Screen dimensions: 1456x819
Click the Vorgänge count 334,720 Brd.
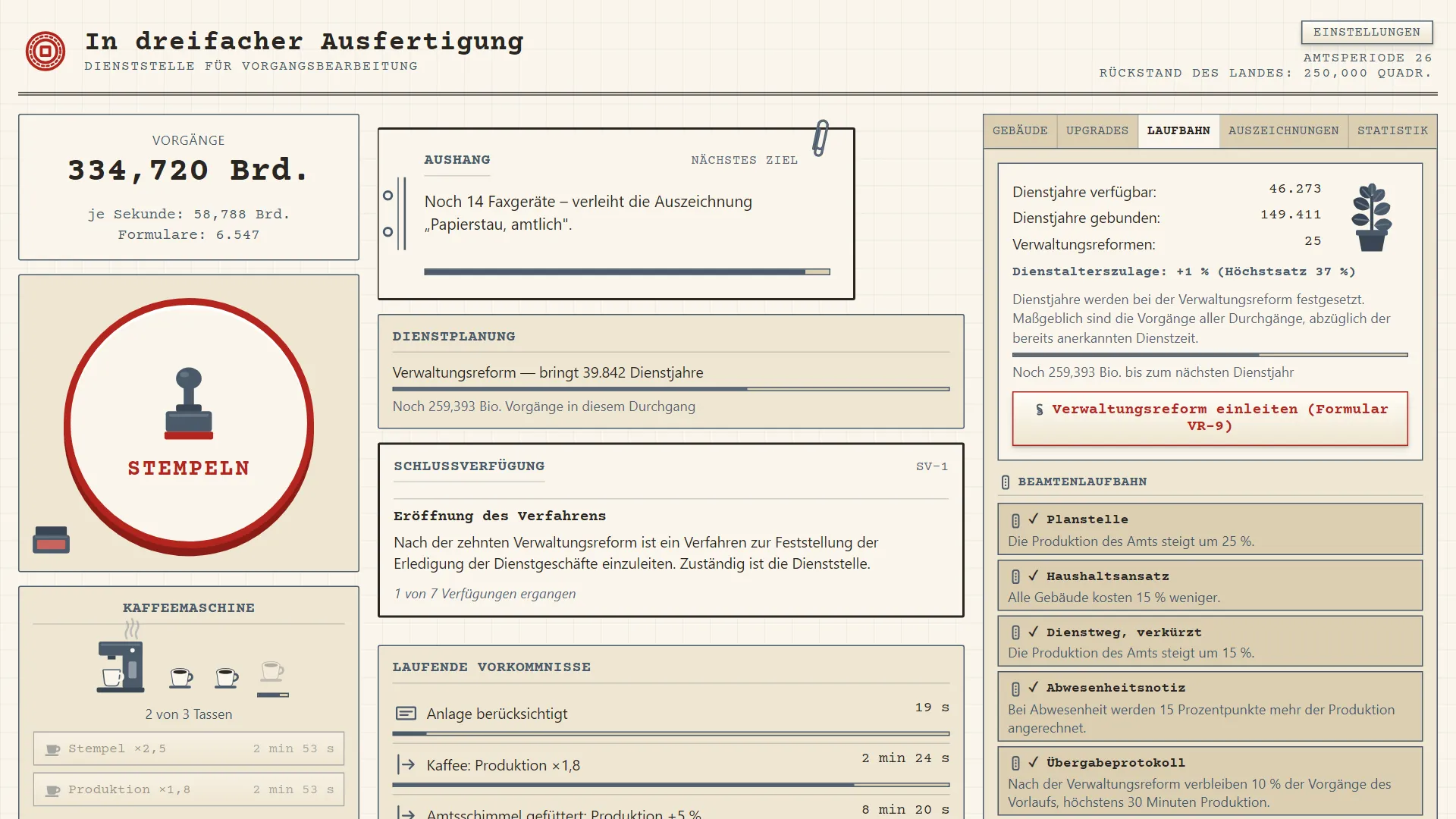click(189, 170)
